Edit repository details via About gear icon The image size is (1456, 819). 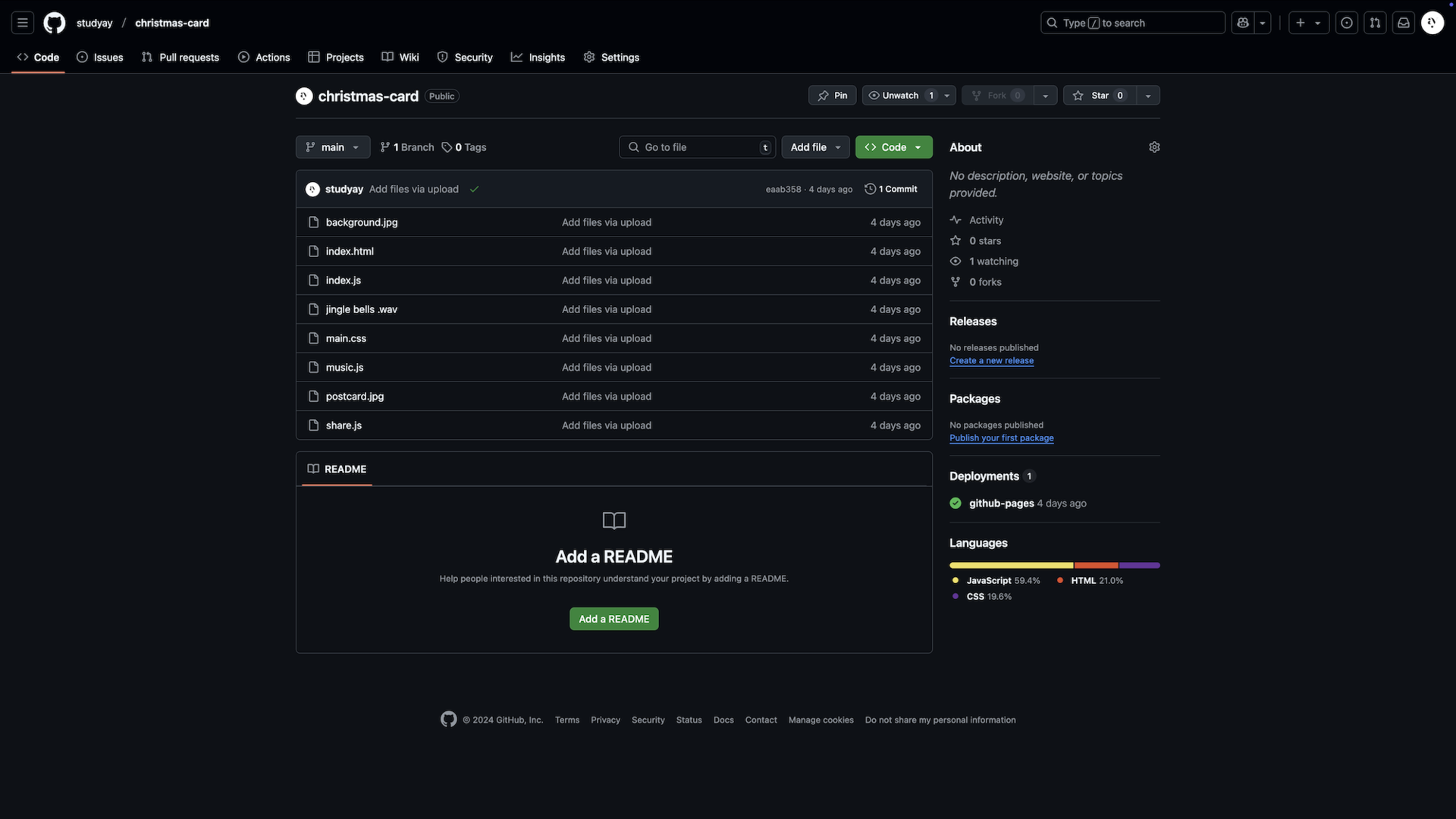1154,147
